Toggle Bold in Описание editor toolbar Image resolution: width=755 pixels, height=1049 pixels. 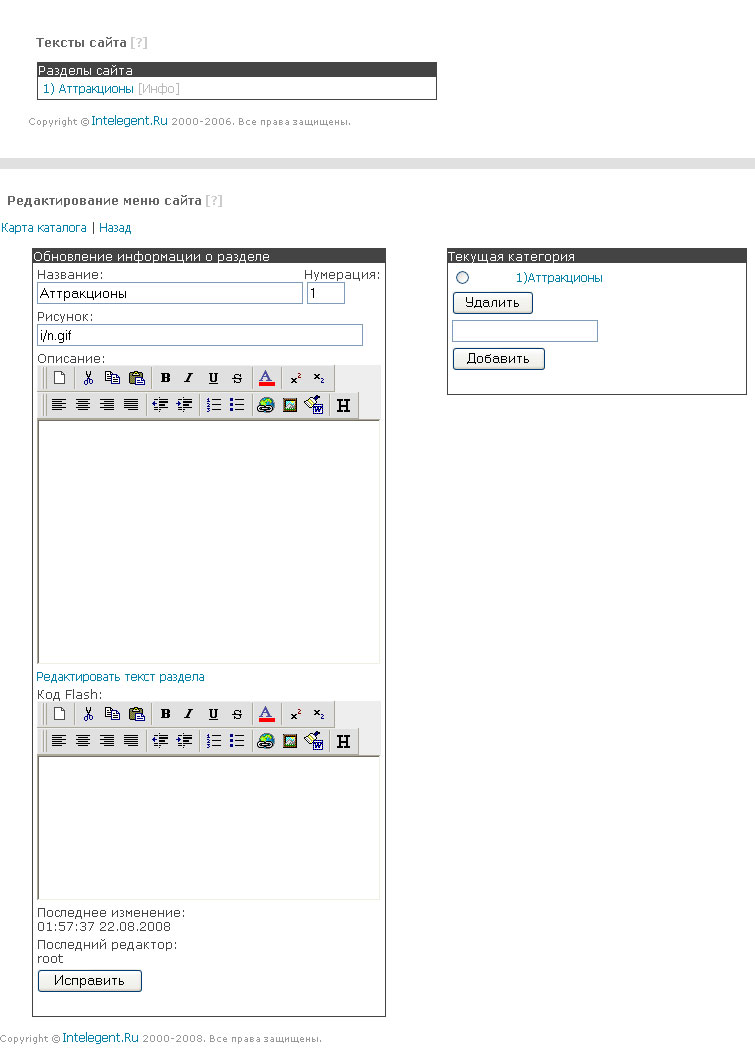click(165, 378)
